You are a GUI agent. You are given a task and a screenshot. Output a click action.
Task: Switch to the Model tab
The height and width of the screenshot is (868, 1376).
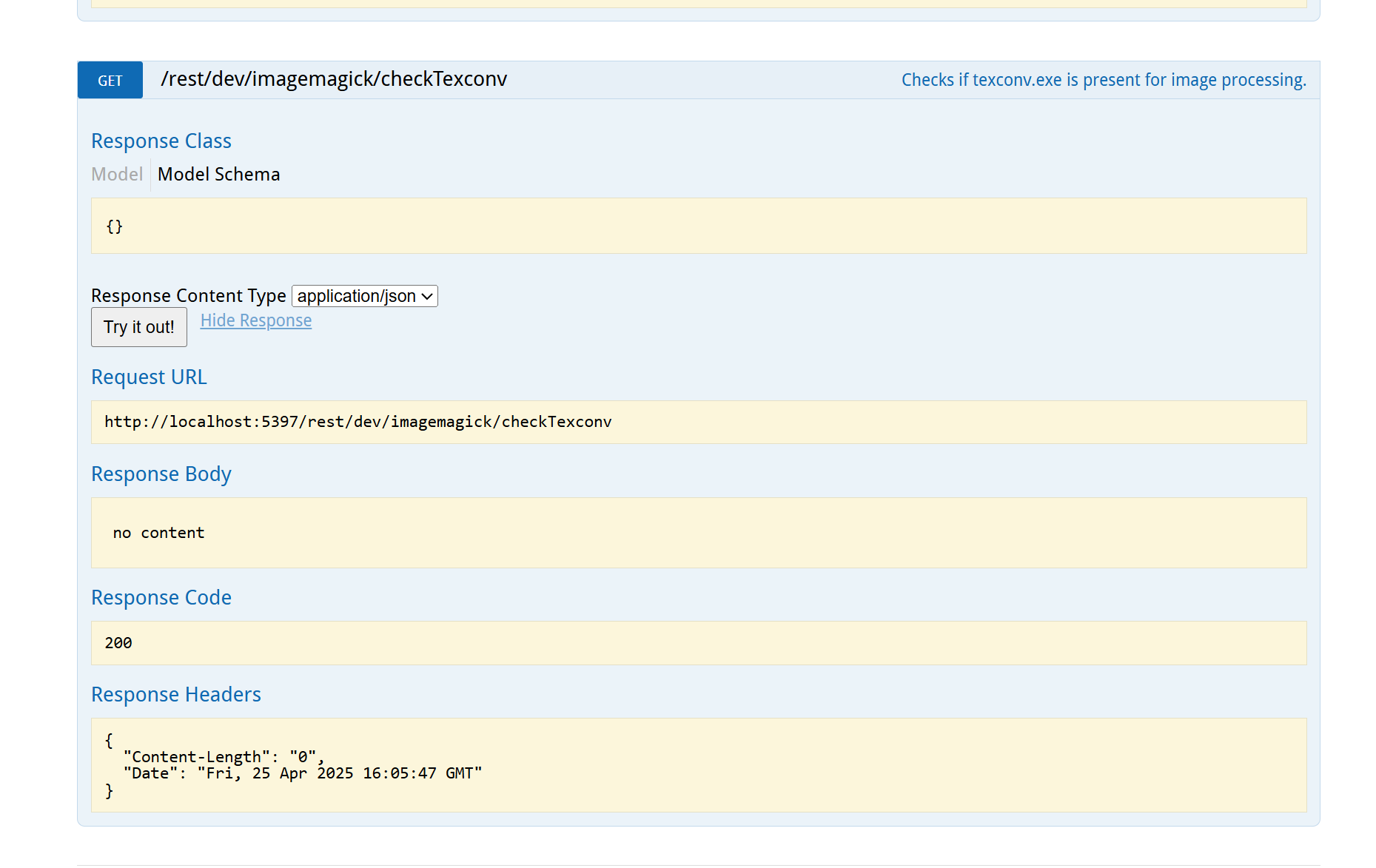tap(117, 175)
